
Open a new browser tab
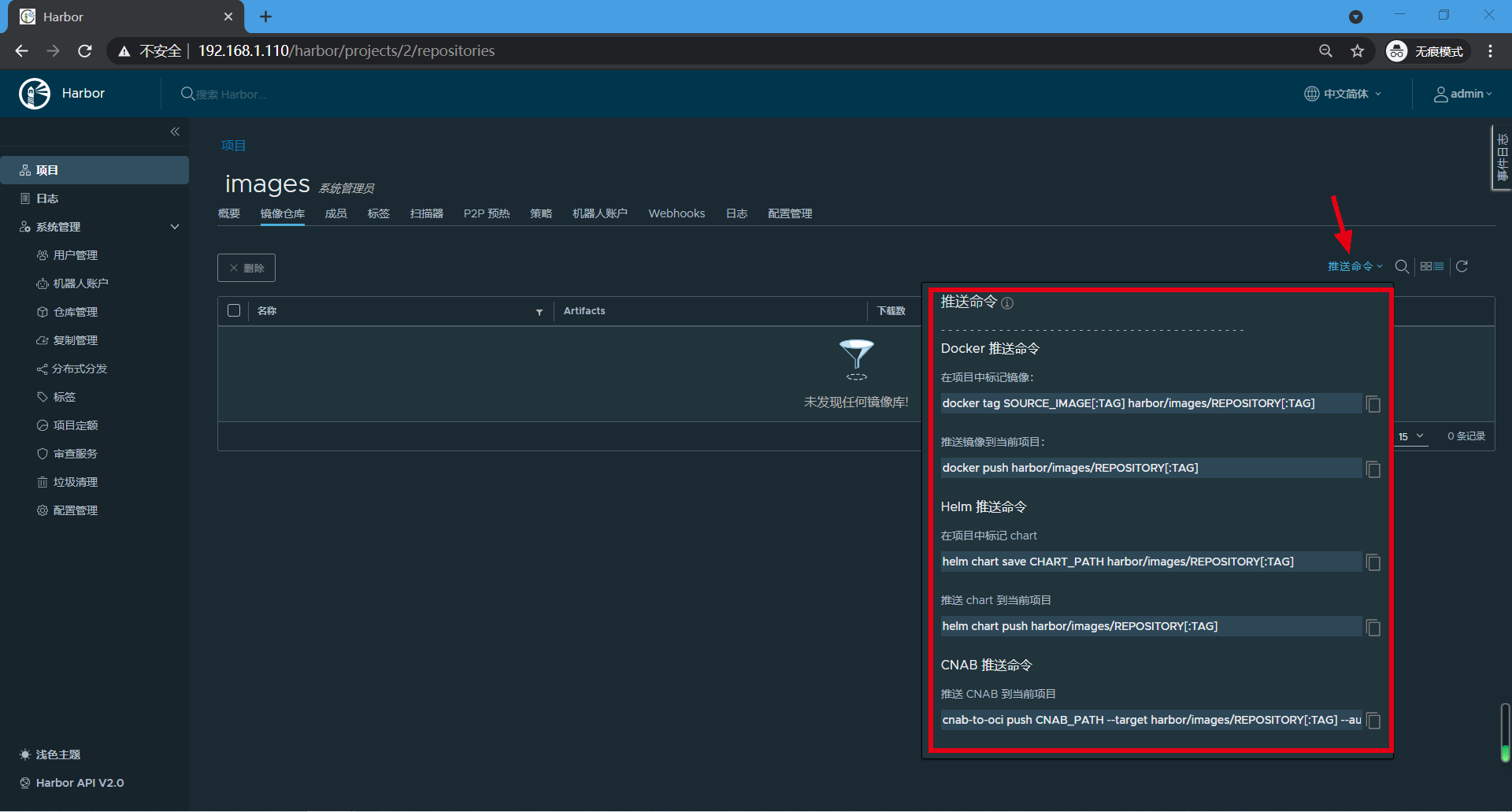click(x=265, y=17)
